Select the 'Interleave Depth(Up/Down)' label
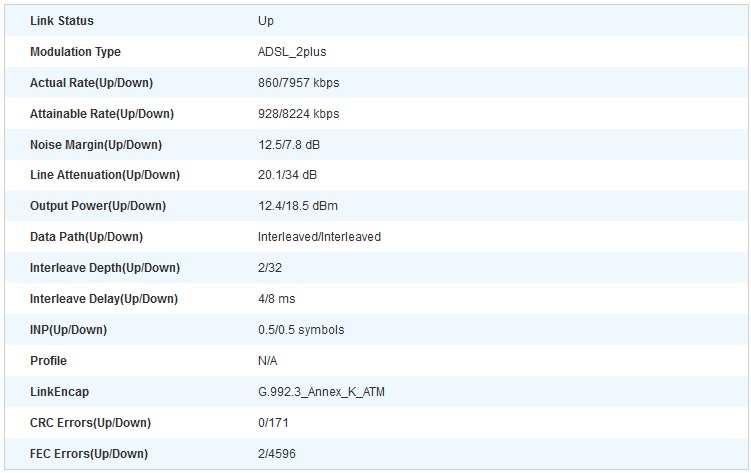751x473 pixels. (105, 268)
